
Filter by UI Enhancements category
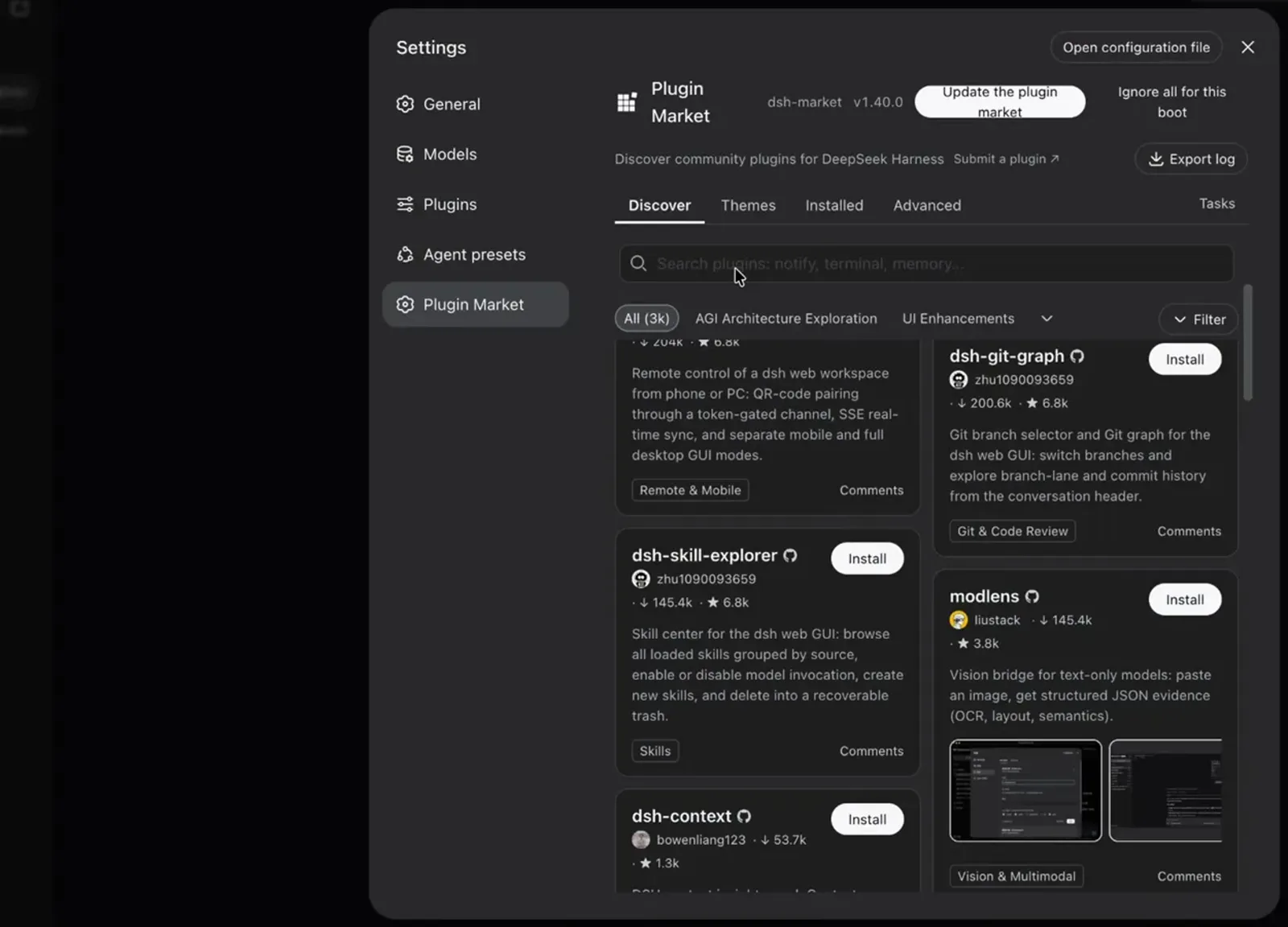[958, 319]
